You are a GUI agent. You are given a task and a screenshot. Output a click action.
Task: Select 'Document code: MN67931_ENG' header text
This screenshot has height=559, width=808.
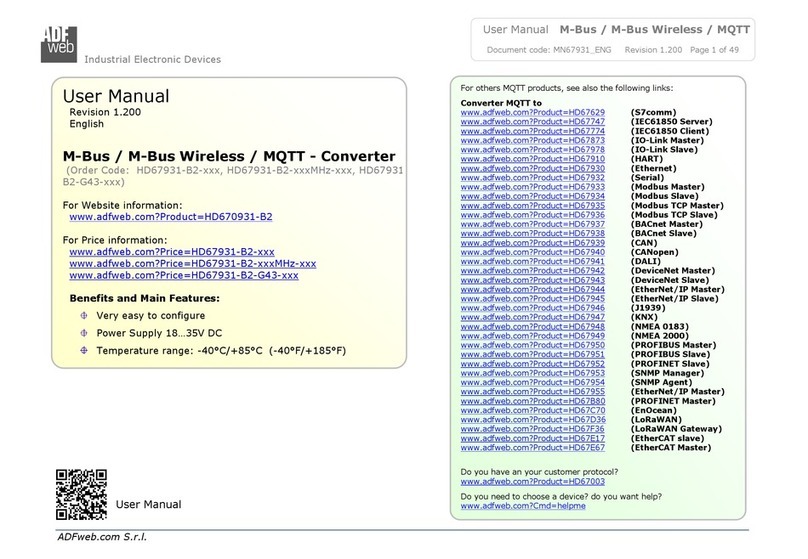pos(549,50)
